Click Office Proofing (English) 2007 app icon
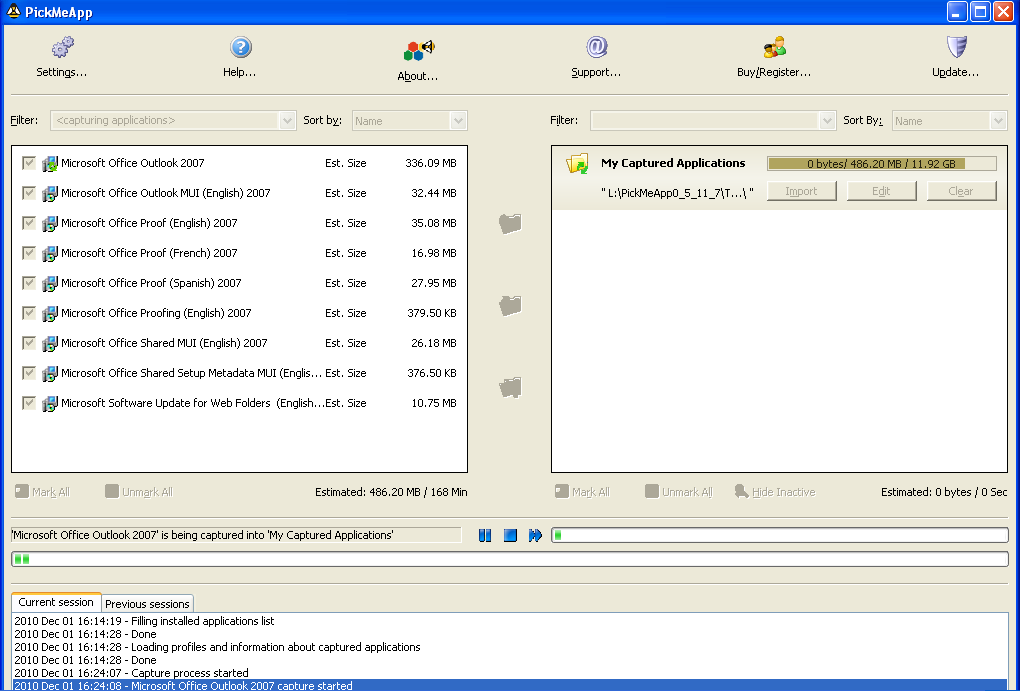Viewport: 1020px width, 691px height. 50,314
